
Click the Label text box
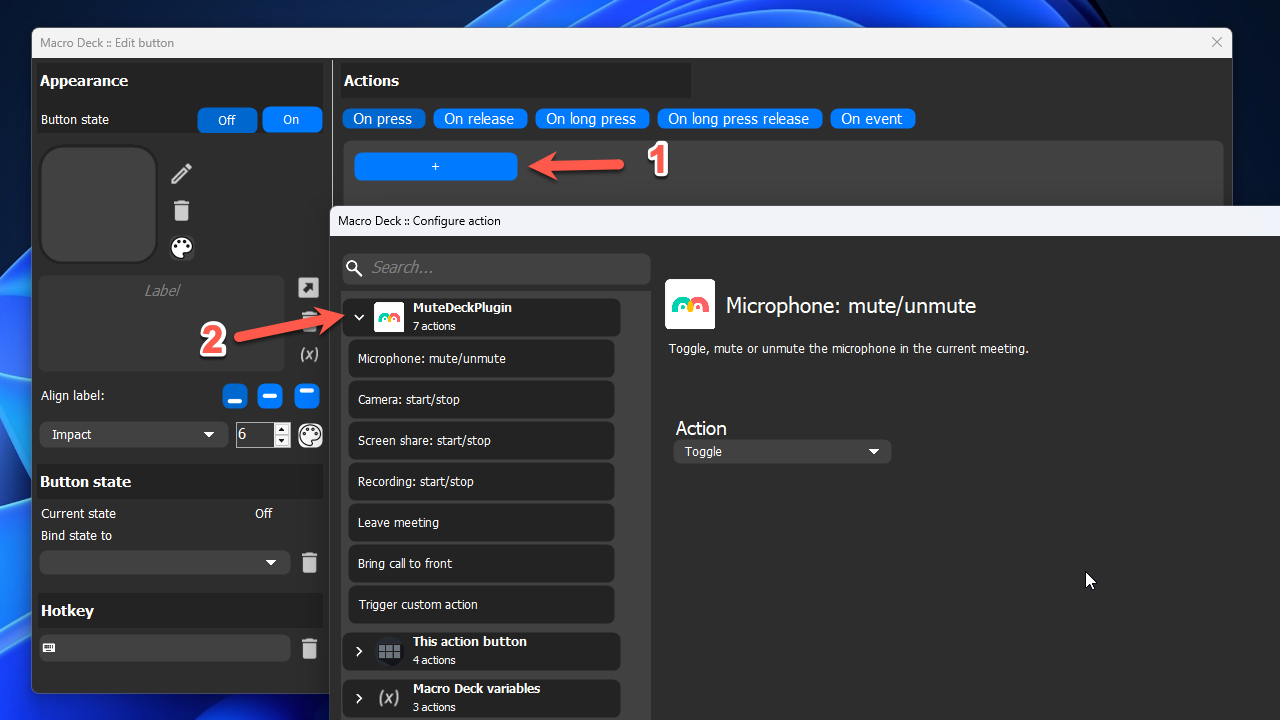162,323
